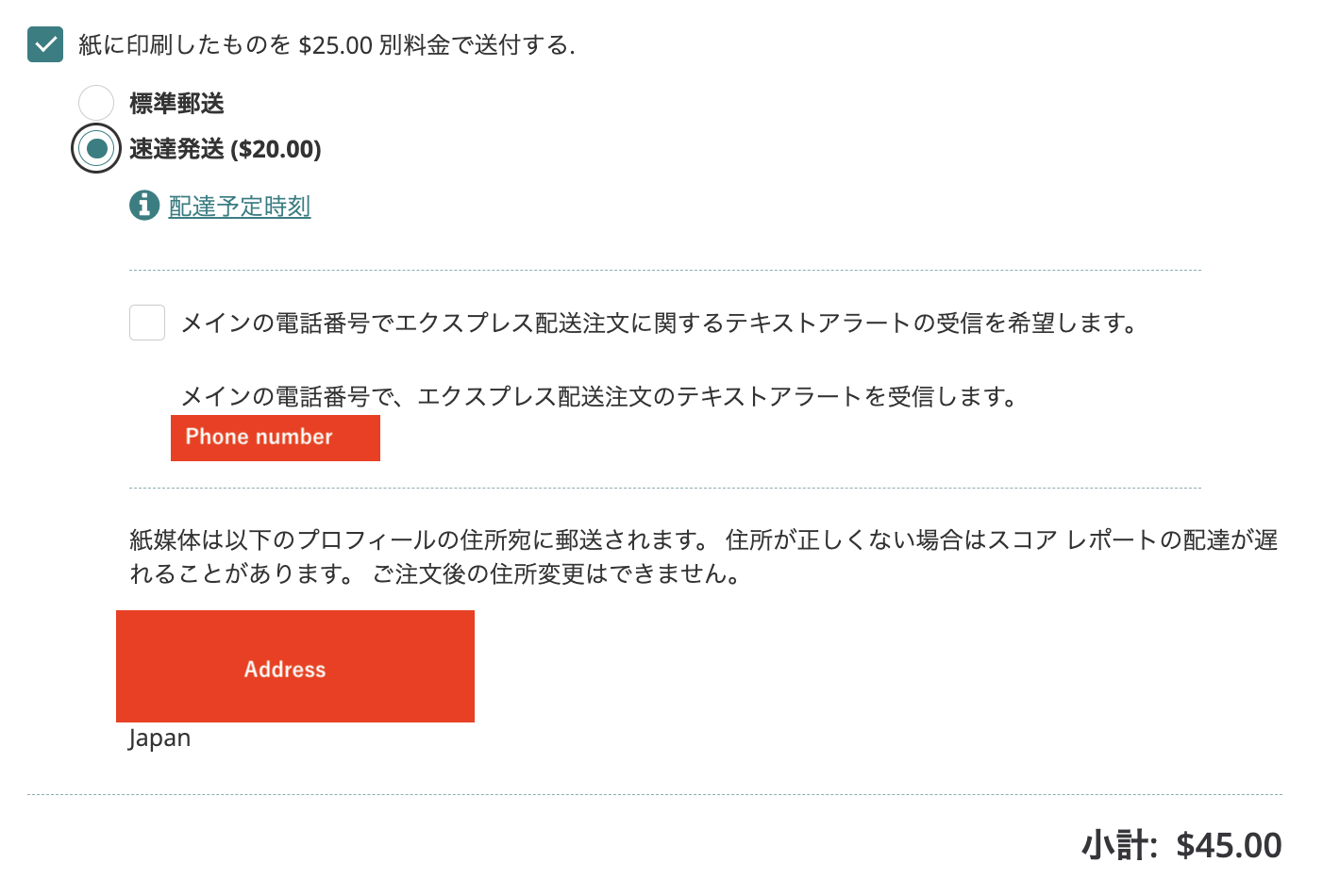The height and width of the screenshot is (896, 1323).
Task: Uncheck the paper copy $25.00 checkbox
Action: click(x=45, y=44)
